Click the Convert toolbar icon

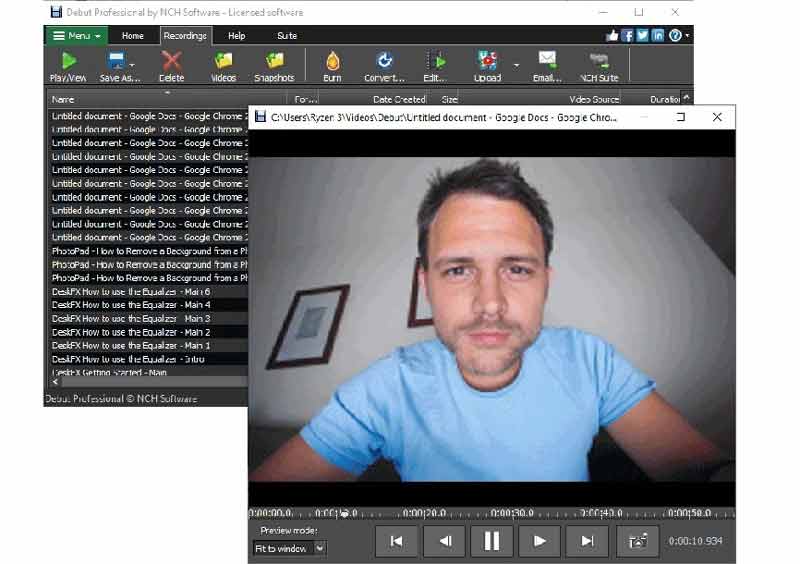[384, 66]
